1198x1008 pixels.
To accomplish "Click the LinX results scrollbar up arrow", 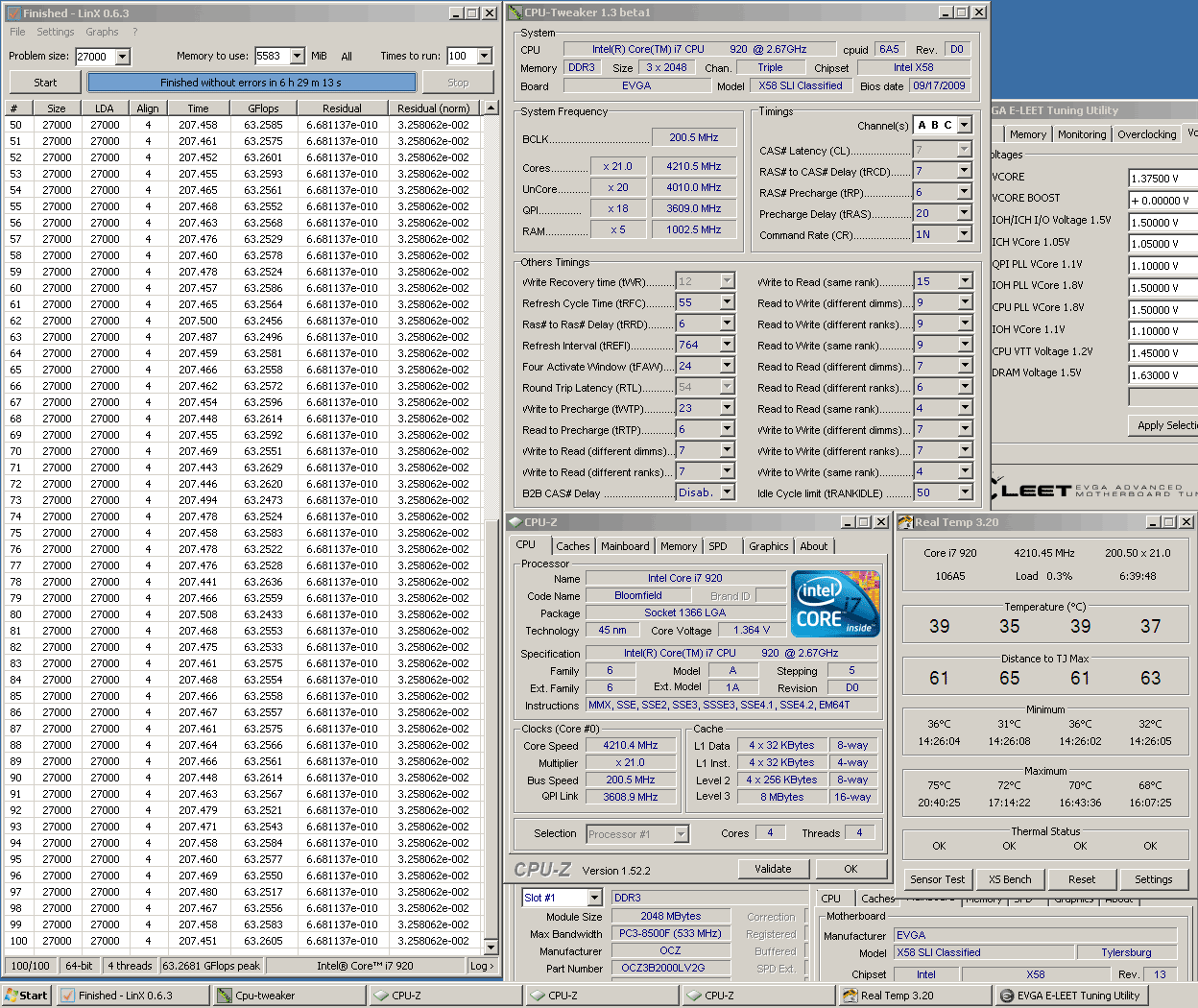I will (491, 108).
